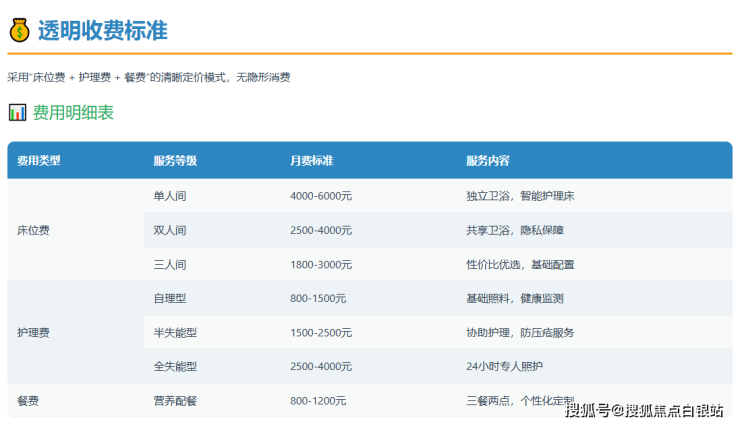Click the 独立卫浴，智能护理床 description cell
The width and height of the screenshot is (740, 426).
[519, 196]
